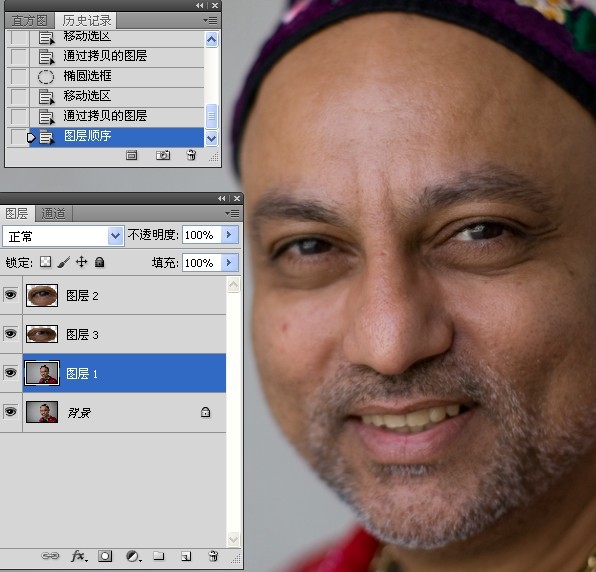Select the 椭圆选框 history state
Image resolution: width=596 pixels, height=572 pixels.
105,76
